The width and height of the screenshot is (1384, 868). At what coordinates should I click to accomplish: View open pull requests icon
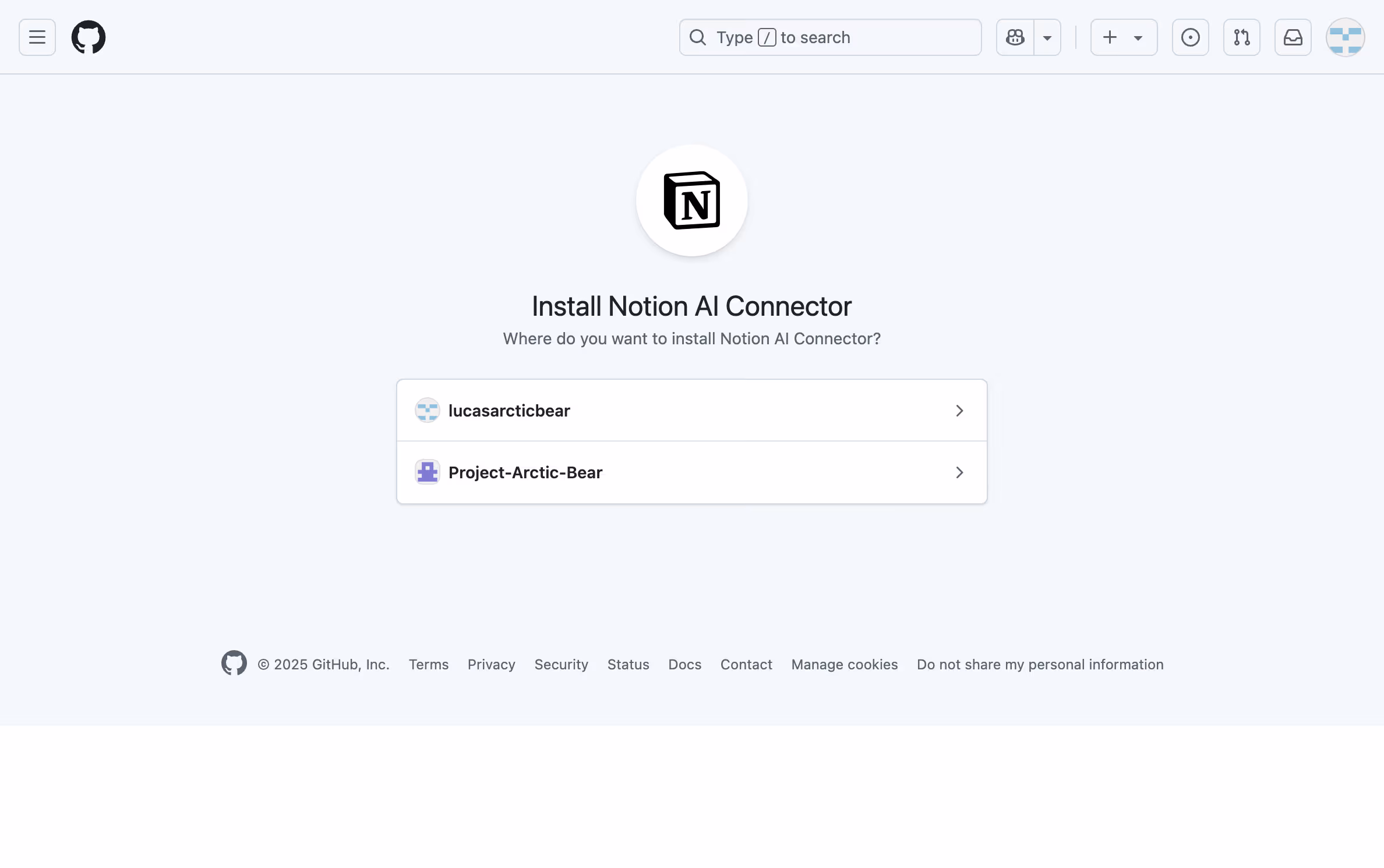point(1242,37)
